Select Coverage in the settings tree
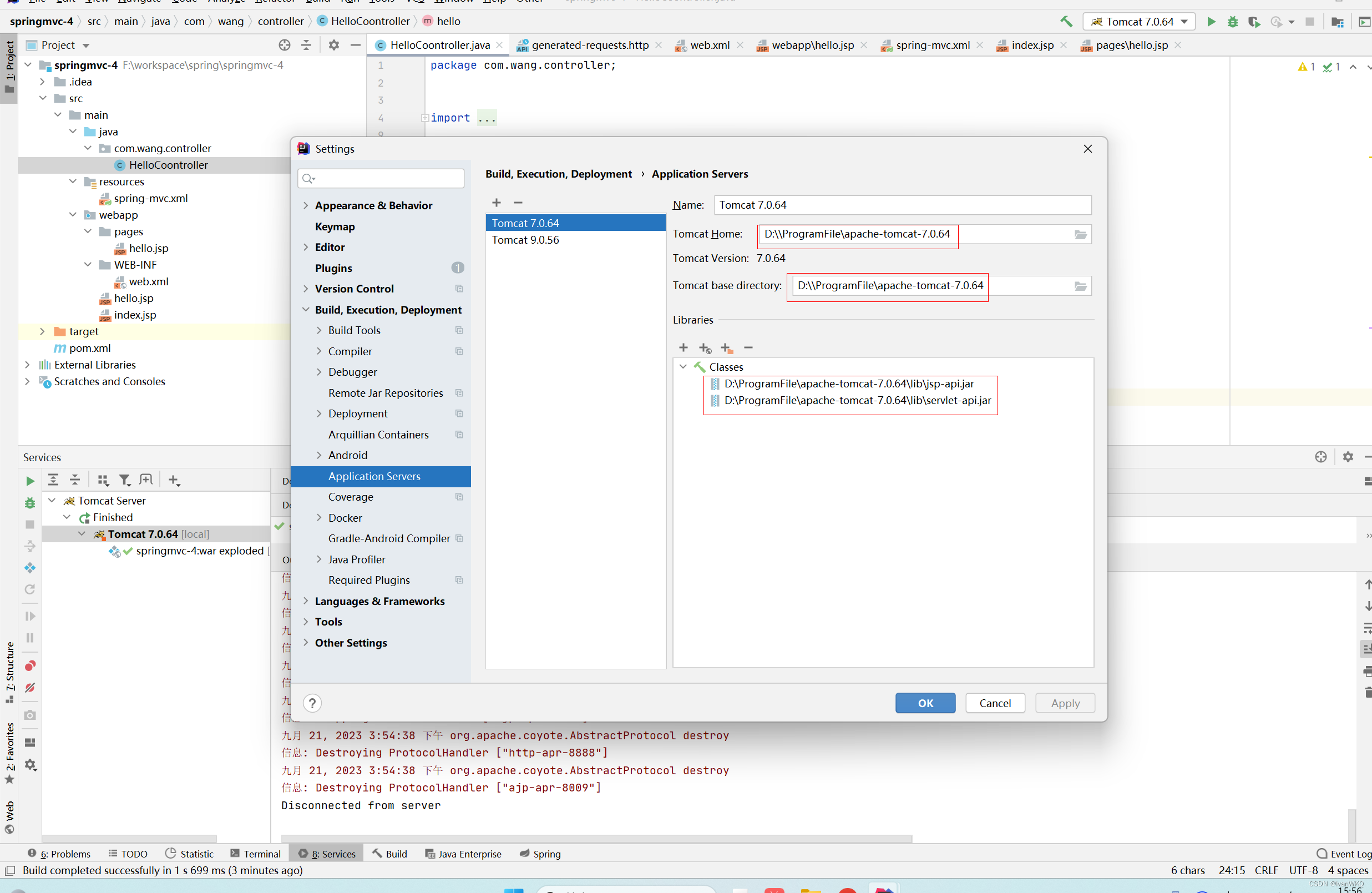Screen dimensions: 1372x893 click(351, 497)
